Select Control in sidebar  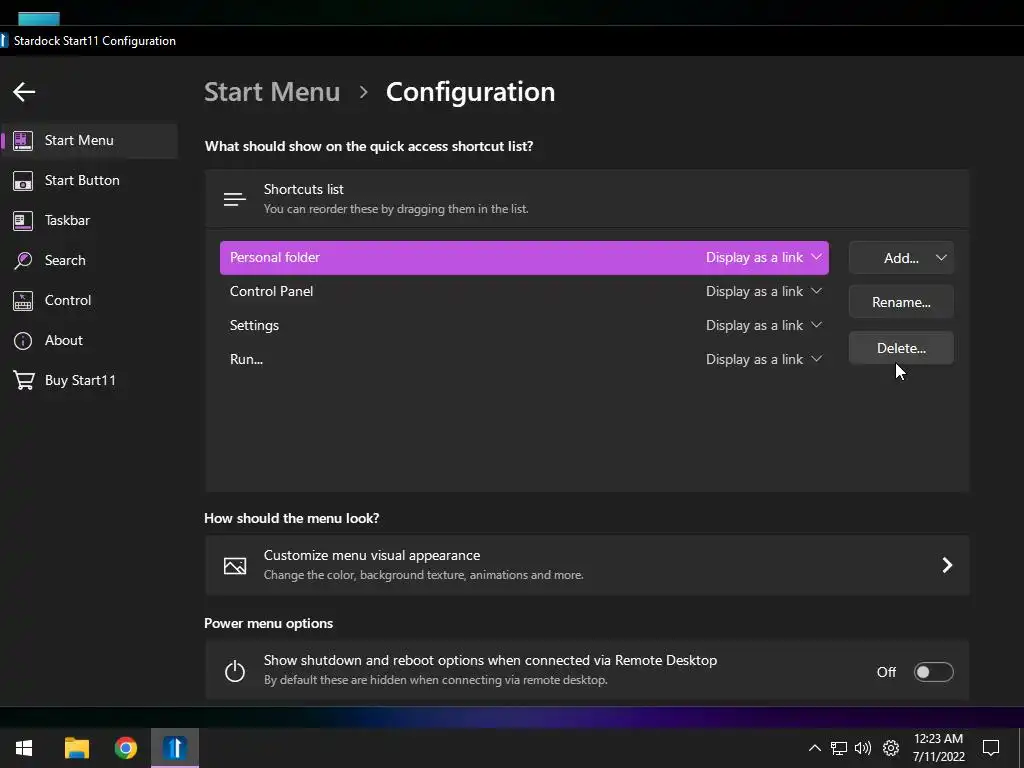pos(90,300)
